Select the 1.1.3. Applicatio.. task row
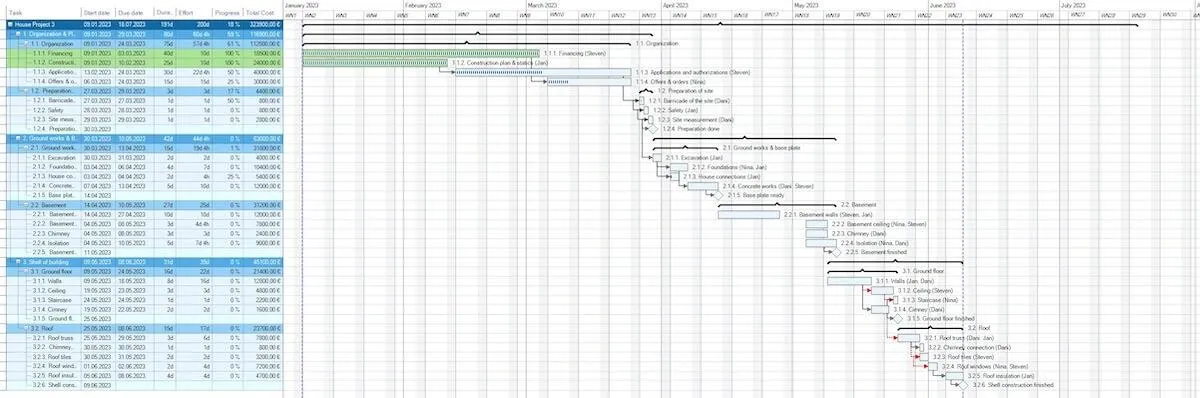This screenshot has width=1200, height=398. (143, 72)
